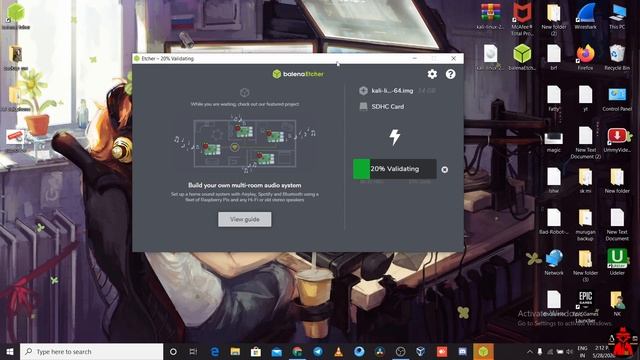This screenshot has width=640, height=360.
Task: Open Discord from the taskbar
Action: tap(462, 351)
